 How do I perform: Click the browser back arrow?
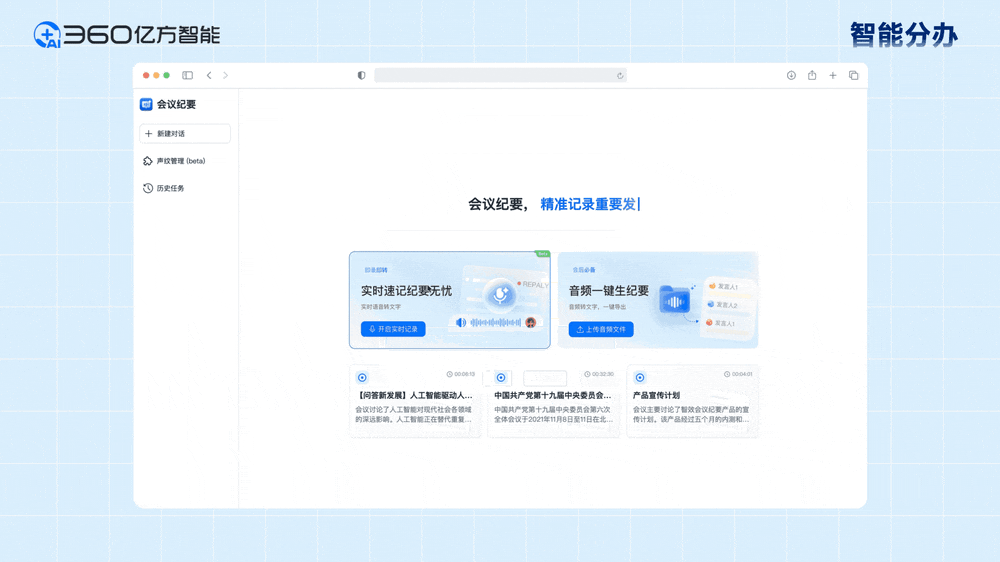click(209, 76)
